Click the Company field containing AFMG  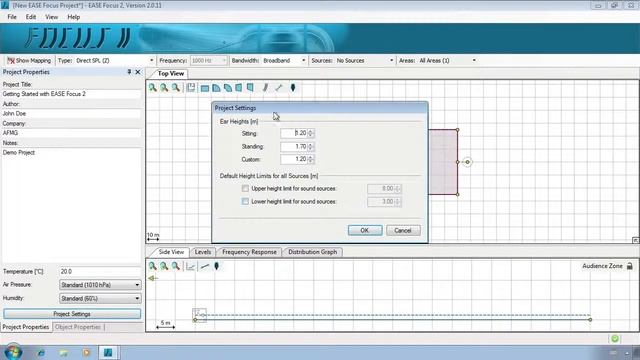click(x=71, y=133)
